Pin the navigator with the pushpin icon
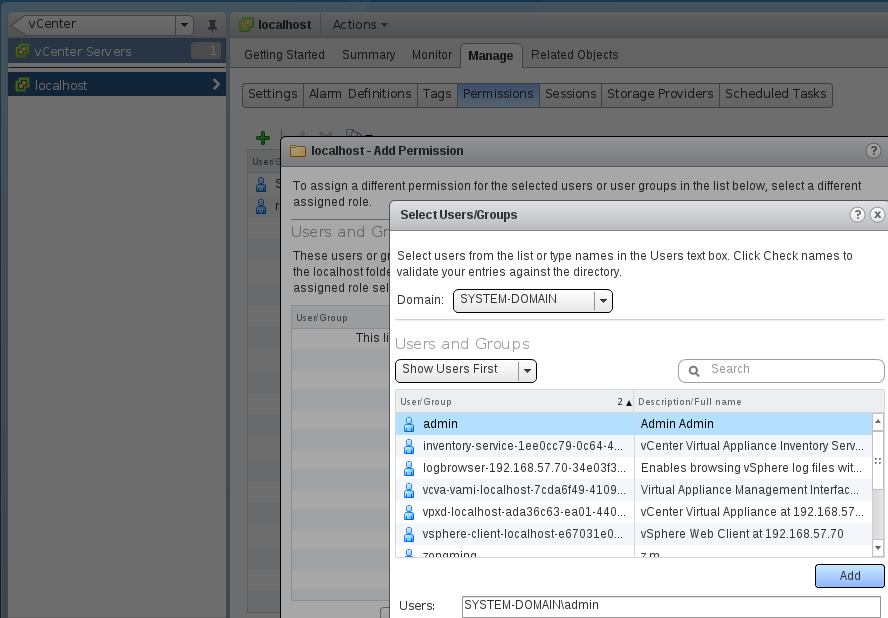Screen dimensions: 888x618 212,25
